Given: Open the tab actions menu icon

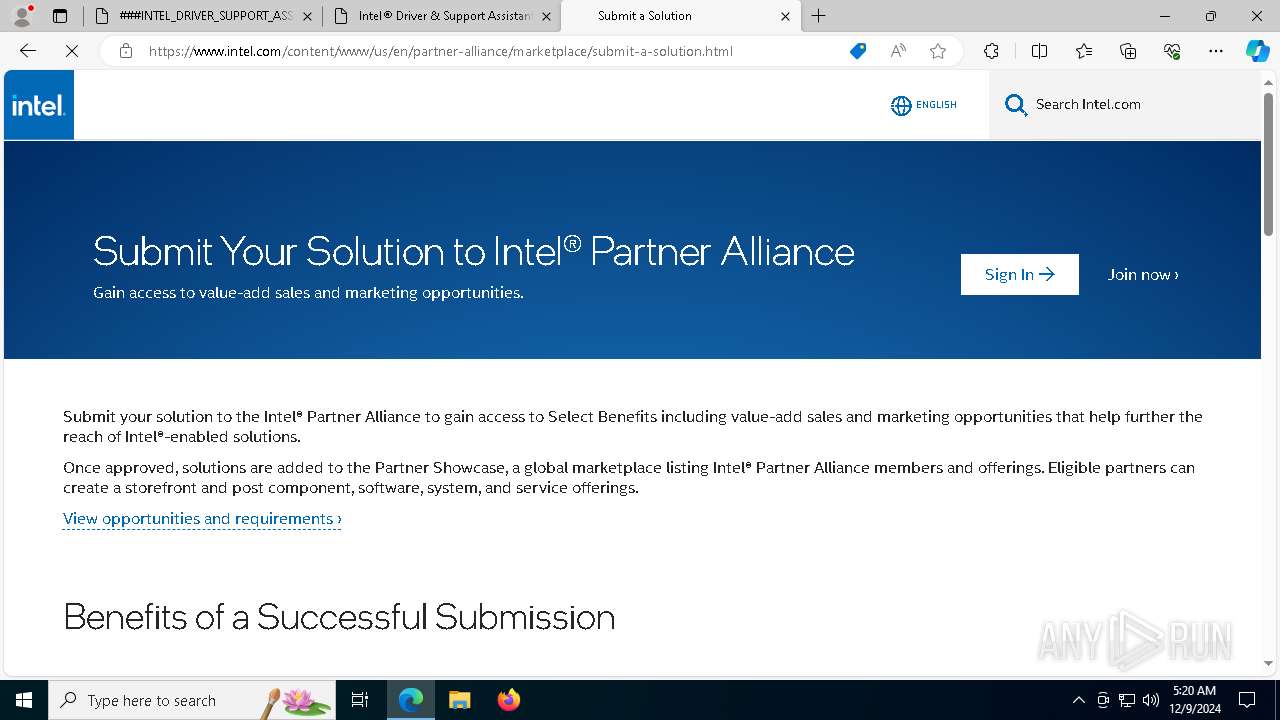Looking at the screenshot, I should [x=60, y=16].
